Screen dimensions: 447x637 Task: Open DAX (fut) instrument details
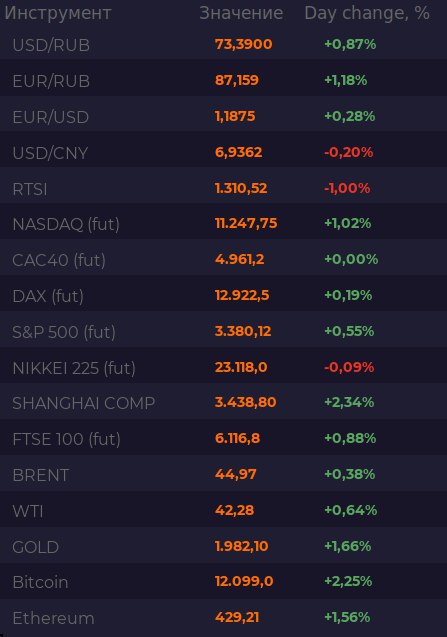tap(48, 296)
